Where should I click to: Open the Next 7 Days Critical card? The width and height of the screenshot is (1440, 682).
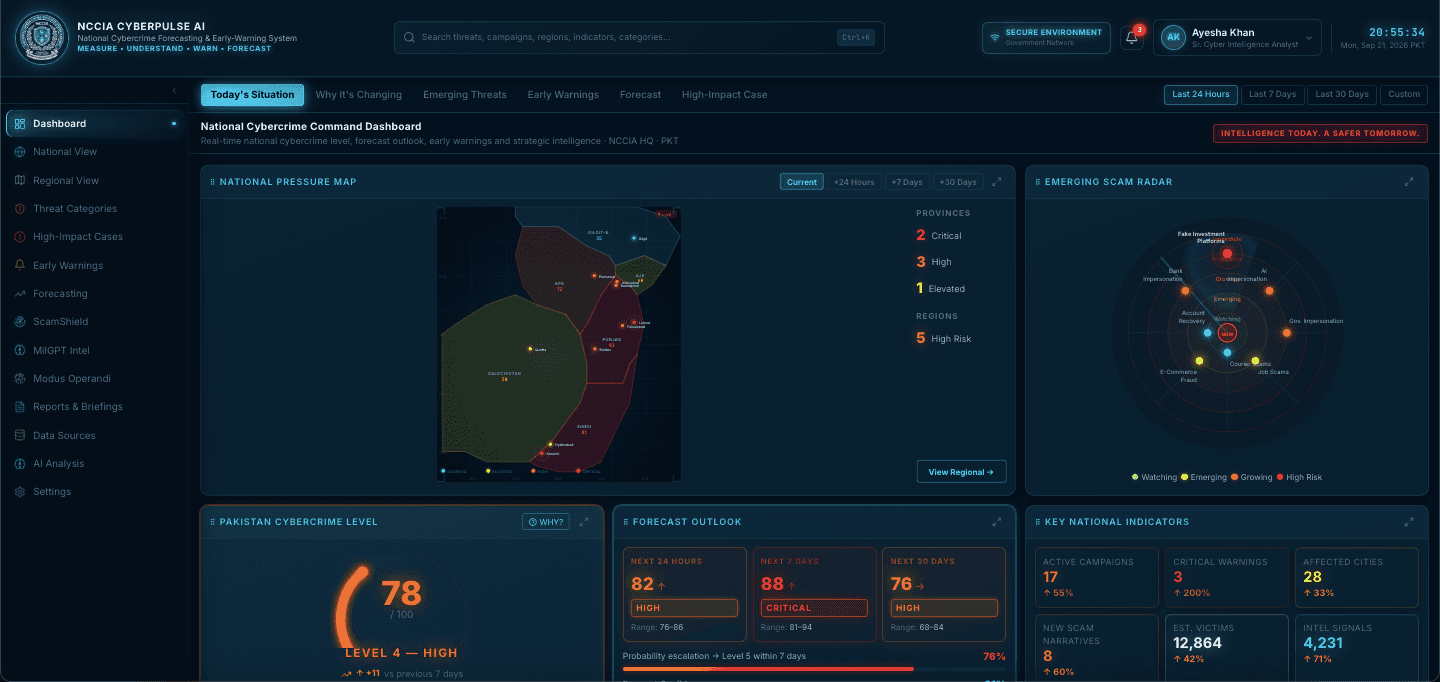(813, 594)
